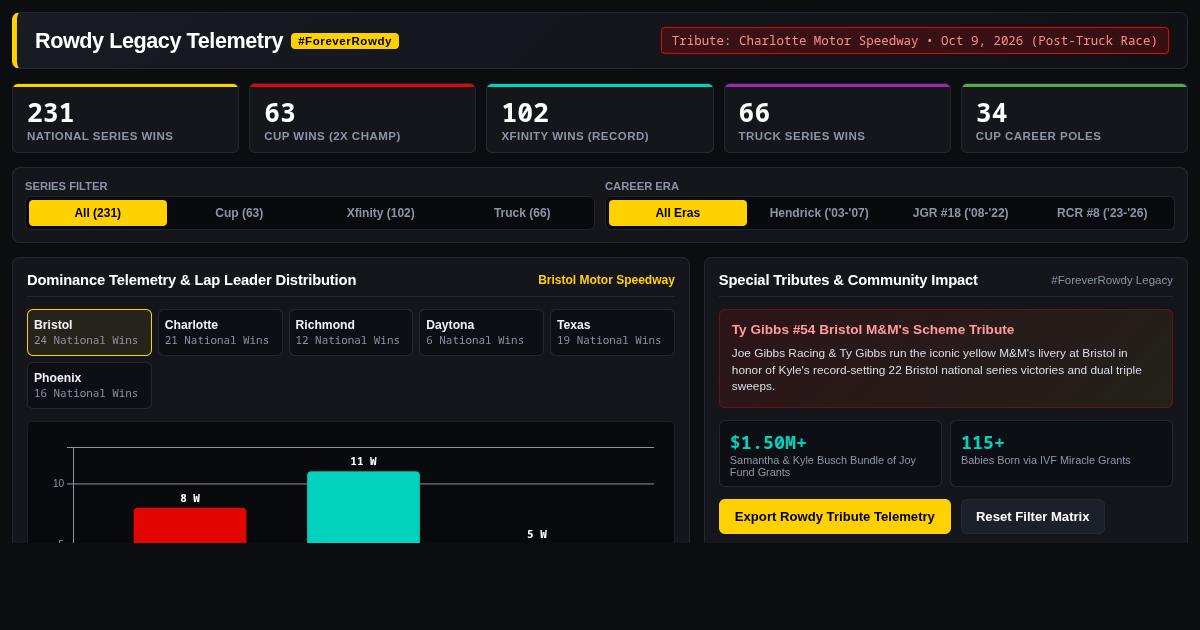1200x630 pixels.
Task: Filter by Xfinity (102) series
Action: point(380,213)
